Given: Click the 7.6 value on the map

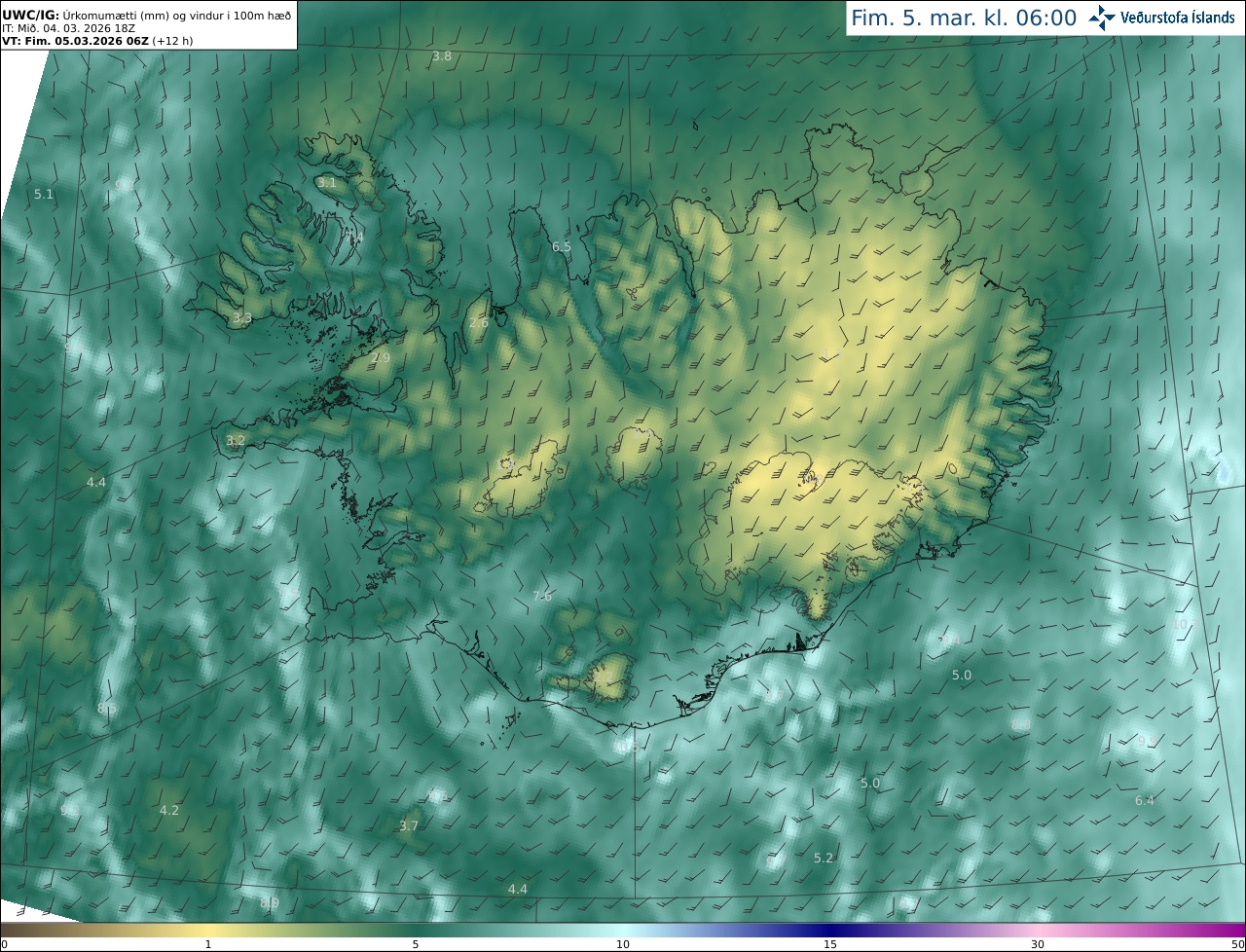Looking at the screenshot, I should pos(542,597).
